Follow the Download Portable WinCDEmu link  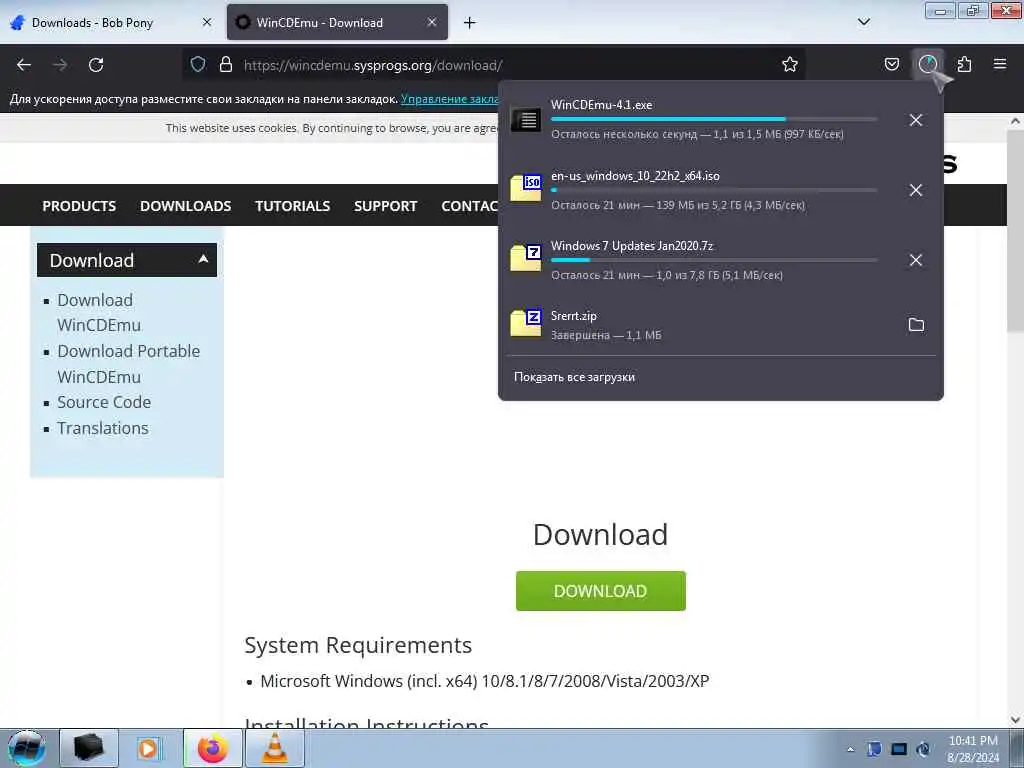tap(129, 364)
